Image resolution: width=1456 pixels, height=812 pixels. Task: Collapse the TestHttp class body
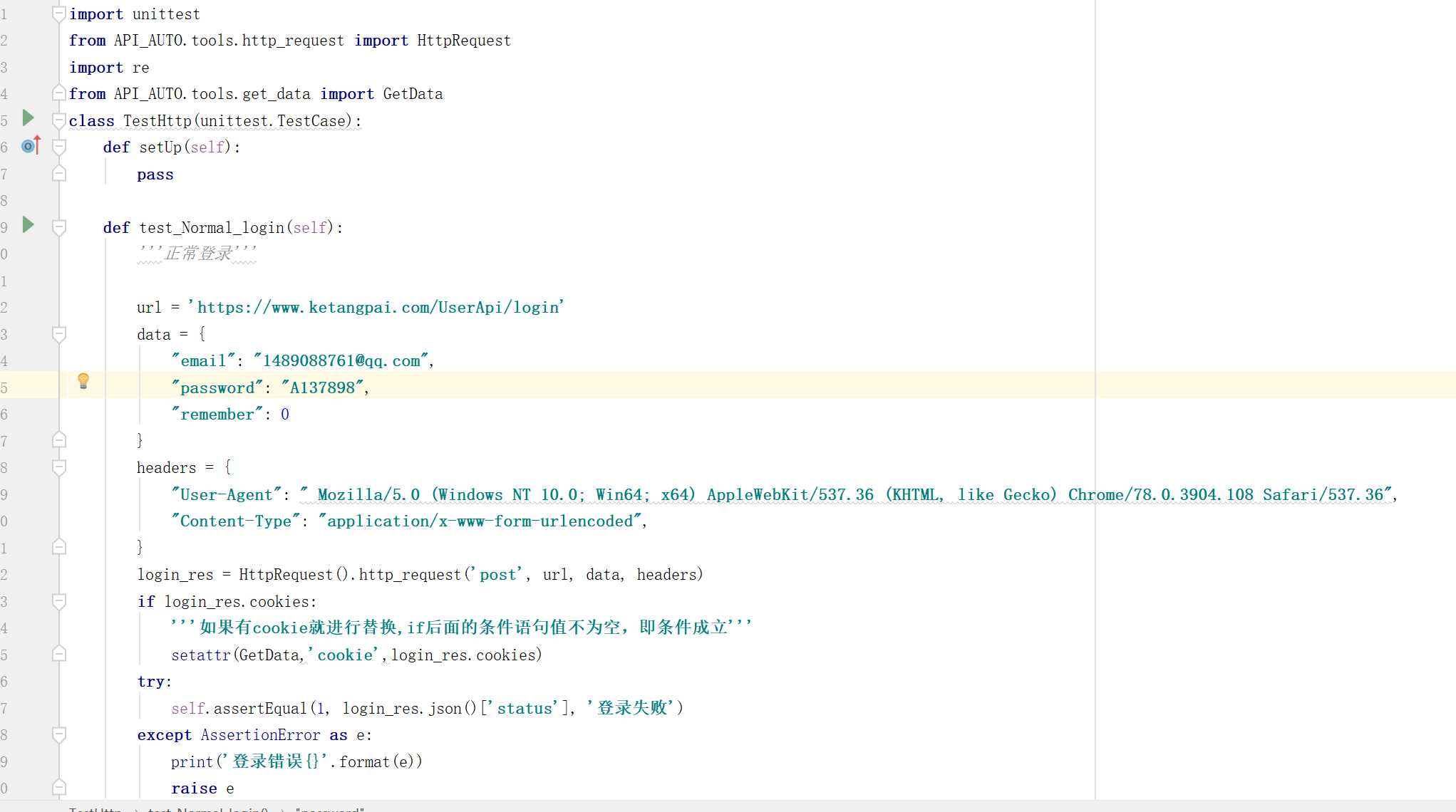pyautogui.click(x=59, y=120)
